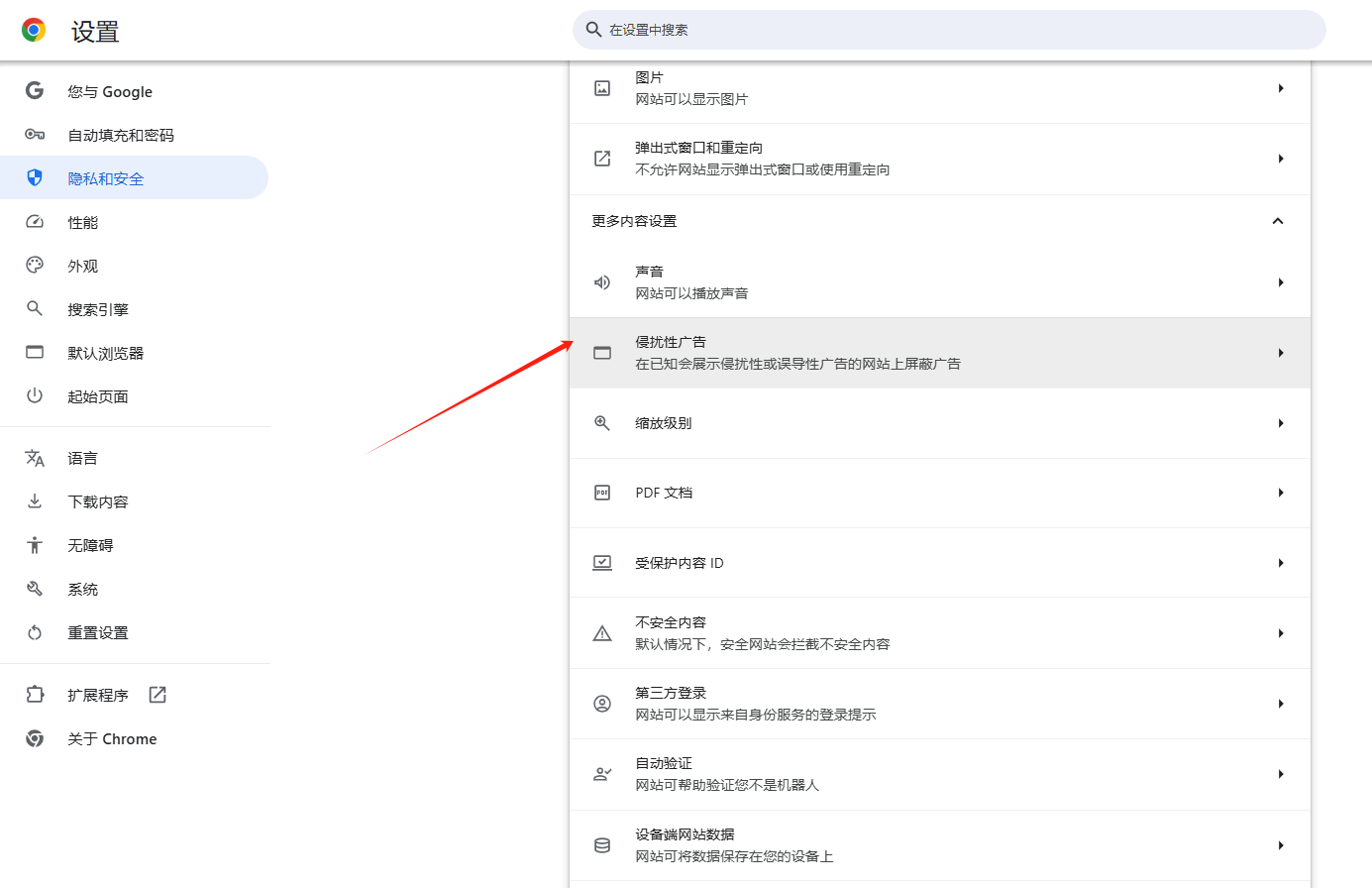This screenshot has height=888, width=1372.
Task: Open 起始页面 settings in sidebar
Action: (x=134, y=396)
